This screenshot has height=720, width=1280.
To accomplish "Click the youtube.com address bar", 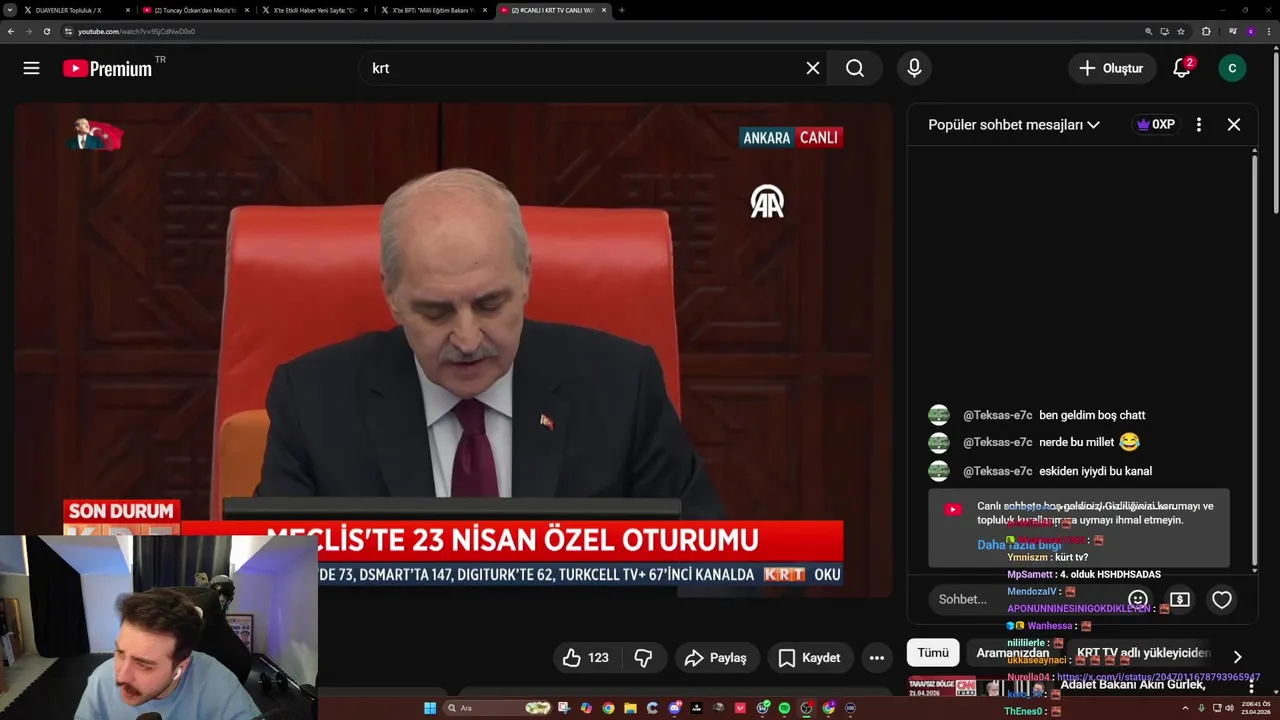I will [600, 31].
